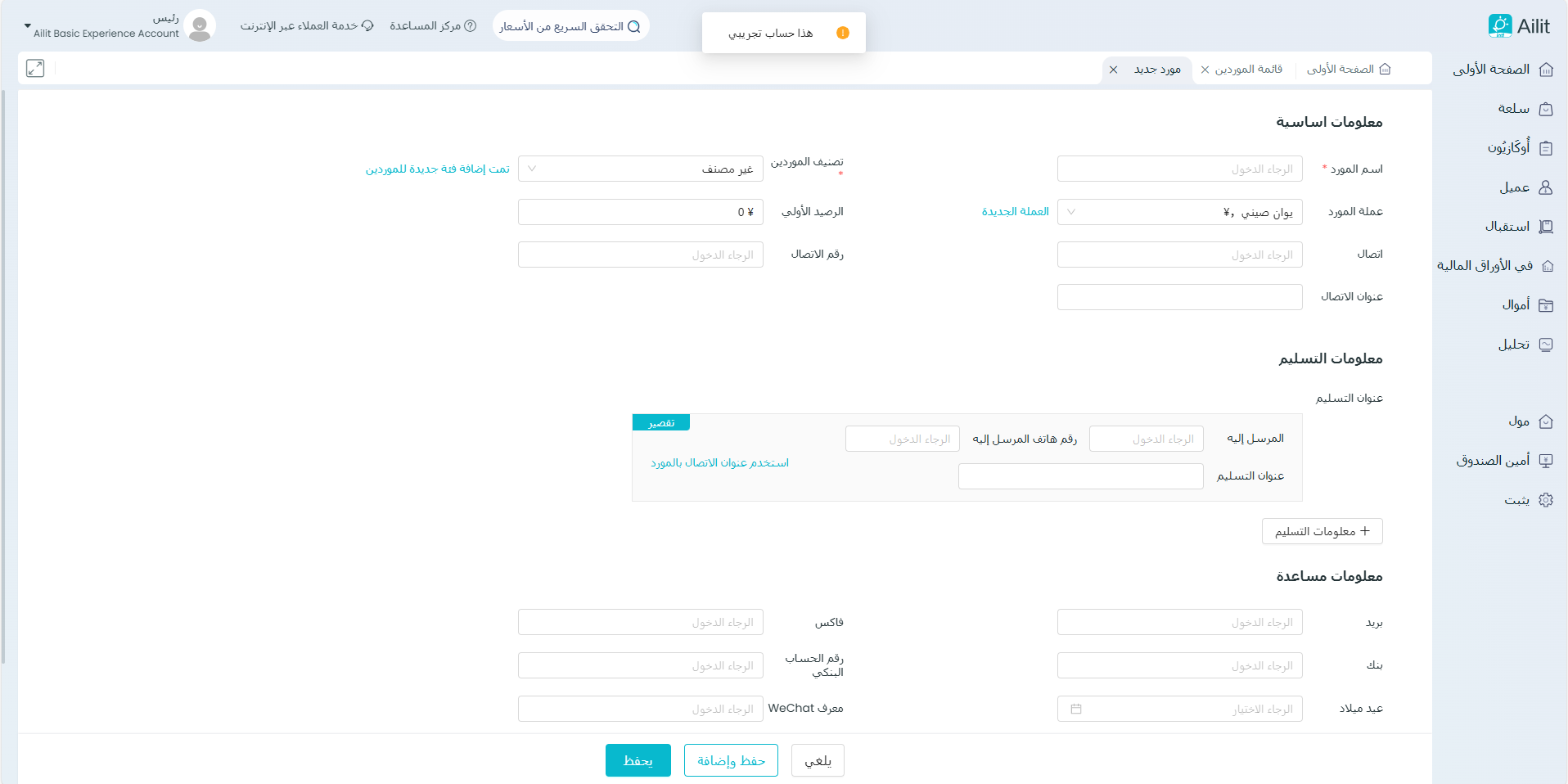Switch to the الصفحة الأولى tab
The image size is (1568, 784).
coord(1348,70)
